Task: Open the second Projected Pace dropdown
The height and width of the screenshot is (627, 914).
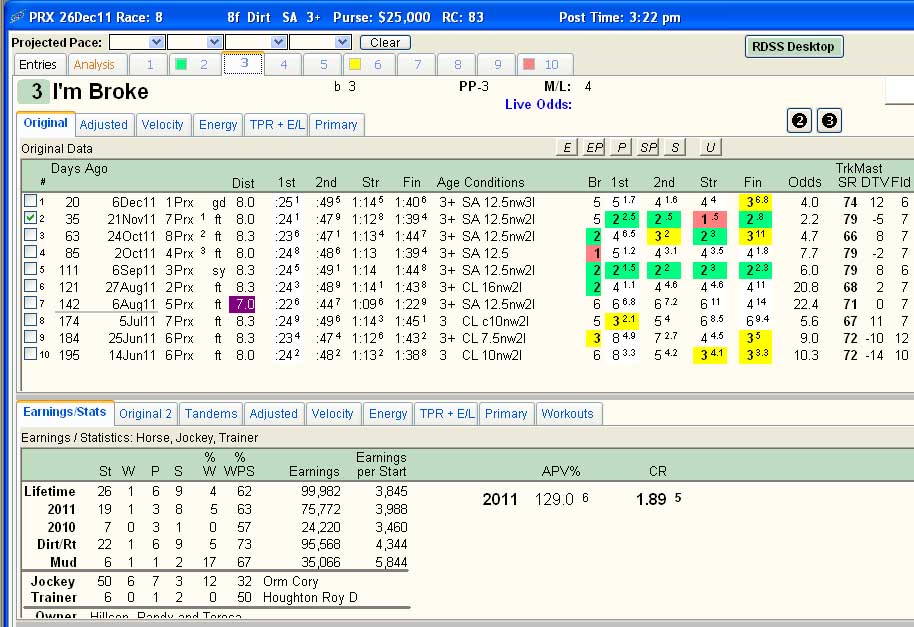Action: 214,42
